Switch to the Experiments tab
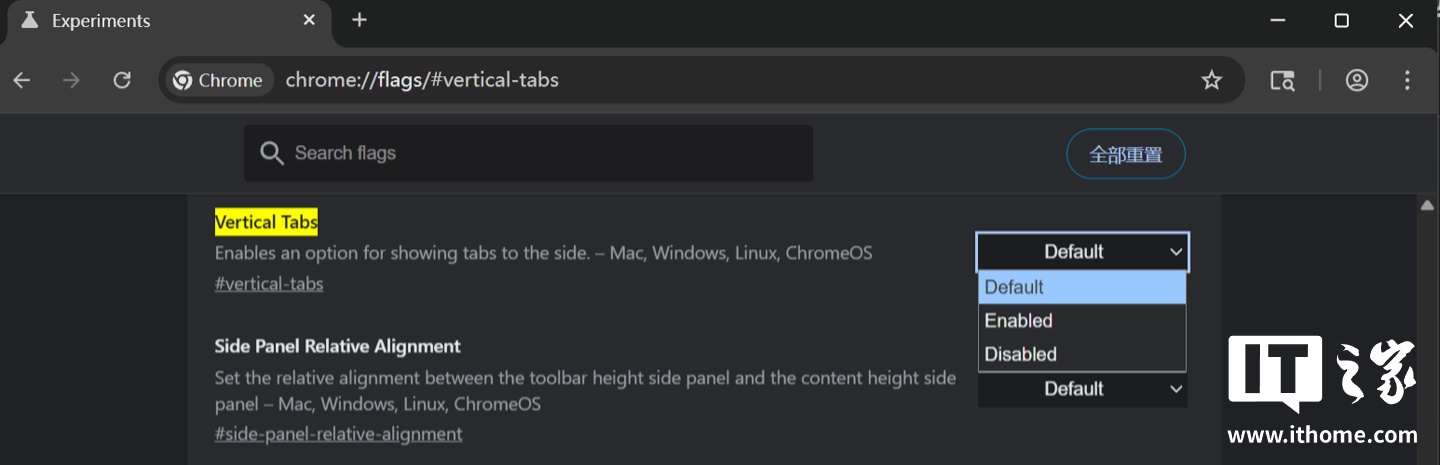 [x=150, y=21]
